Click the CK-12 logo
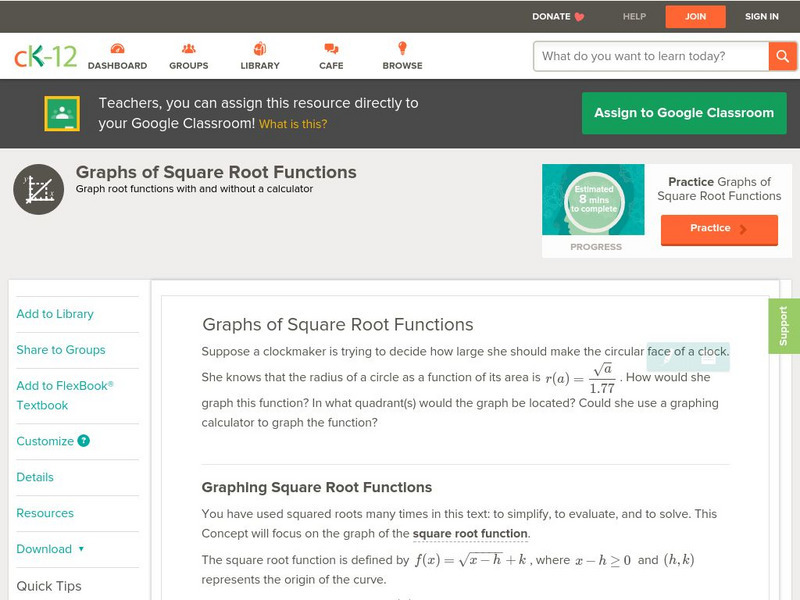 pyautogui.click(x=45, y=57)
